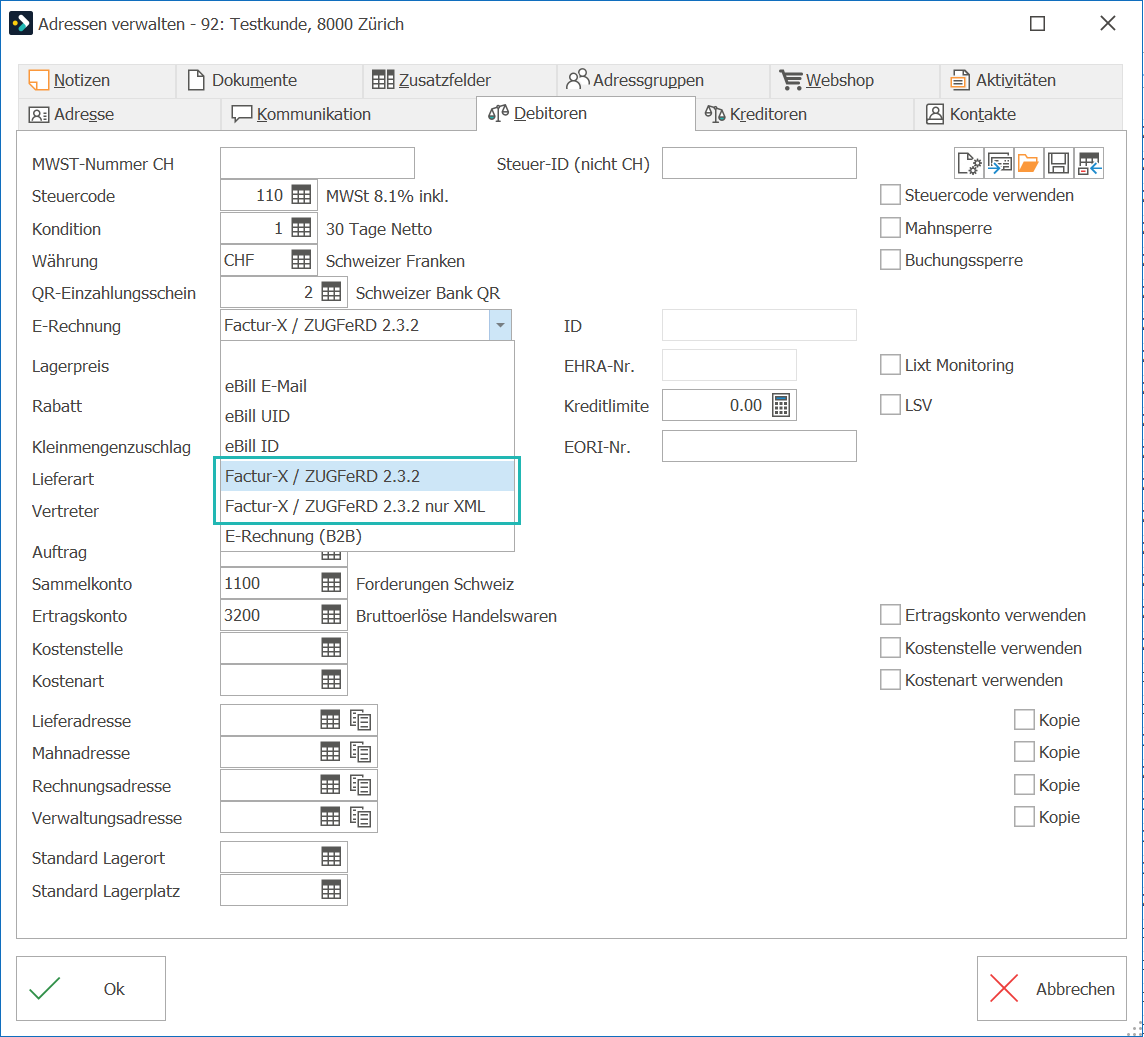Screen dimensions: 1144x1037
Task: Open the Sammelkonto lookup table icon
Action: pos(331,583)
